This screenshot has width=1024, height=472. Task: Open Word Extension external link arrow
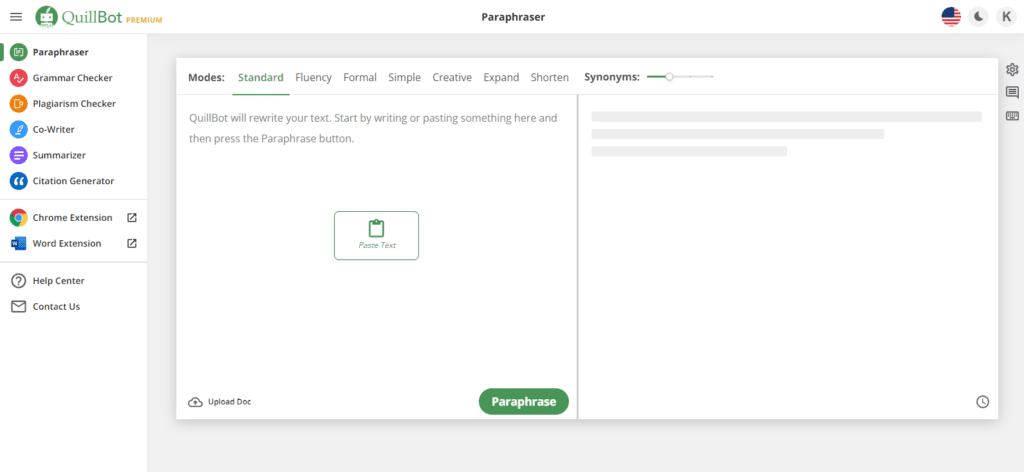pos(131,244)
